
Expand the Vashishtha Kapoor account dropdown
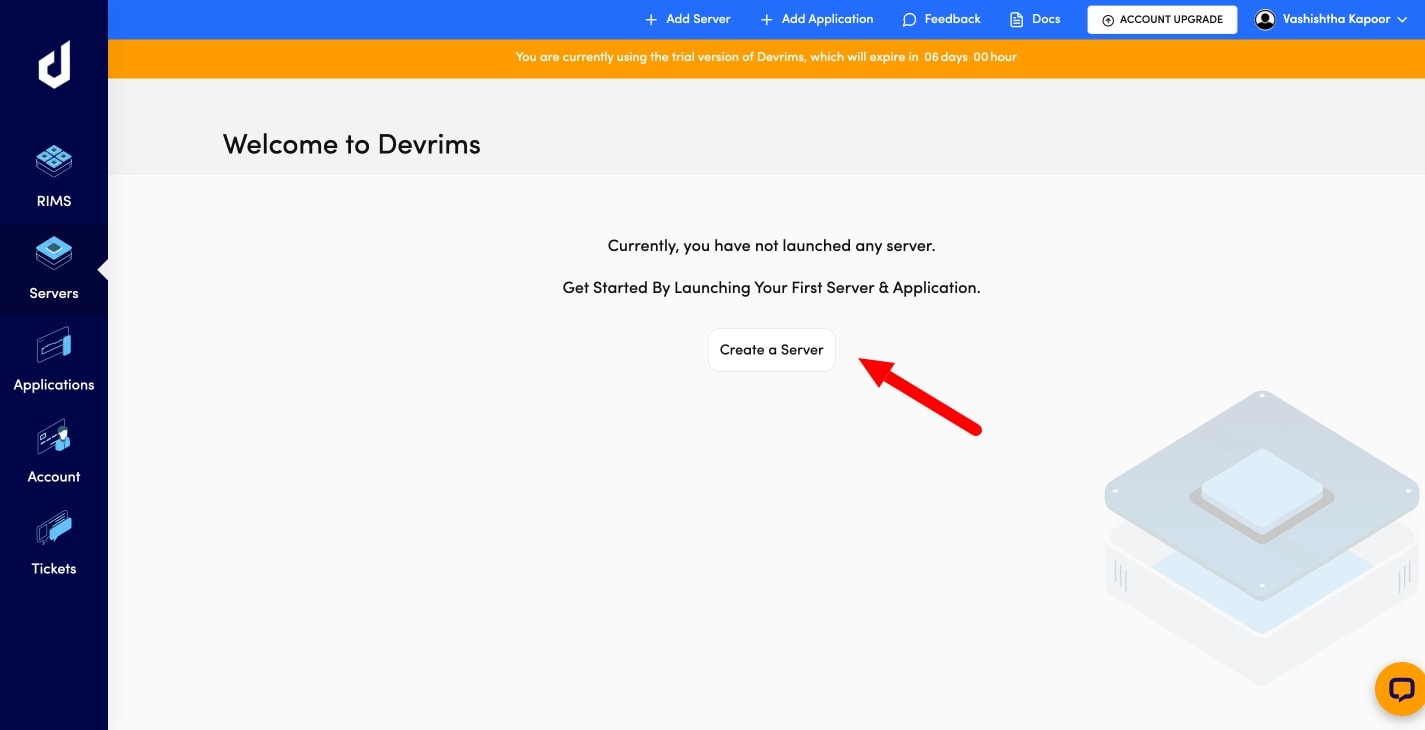(x=1331, y=19)
